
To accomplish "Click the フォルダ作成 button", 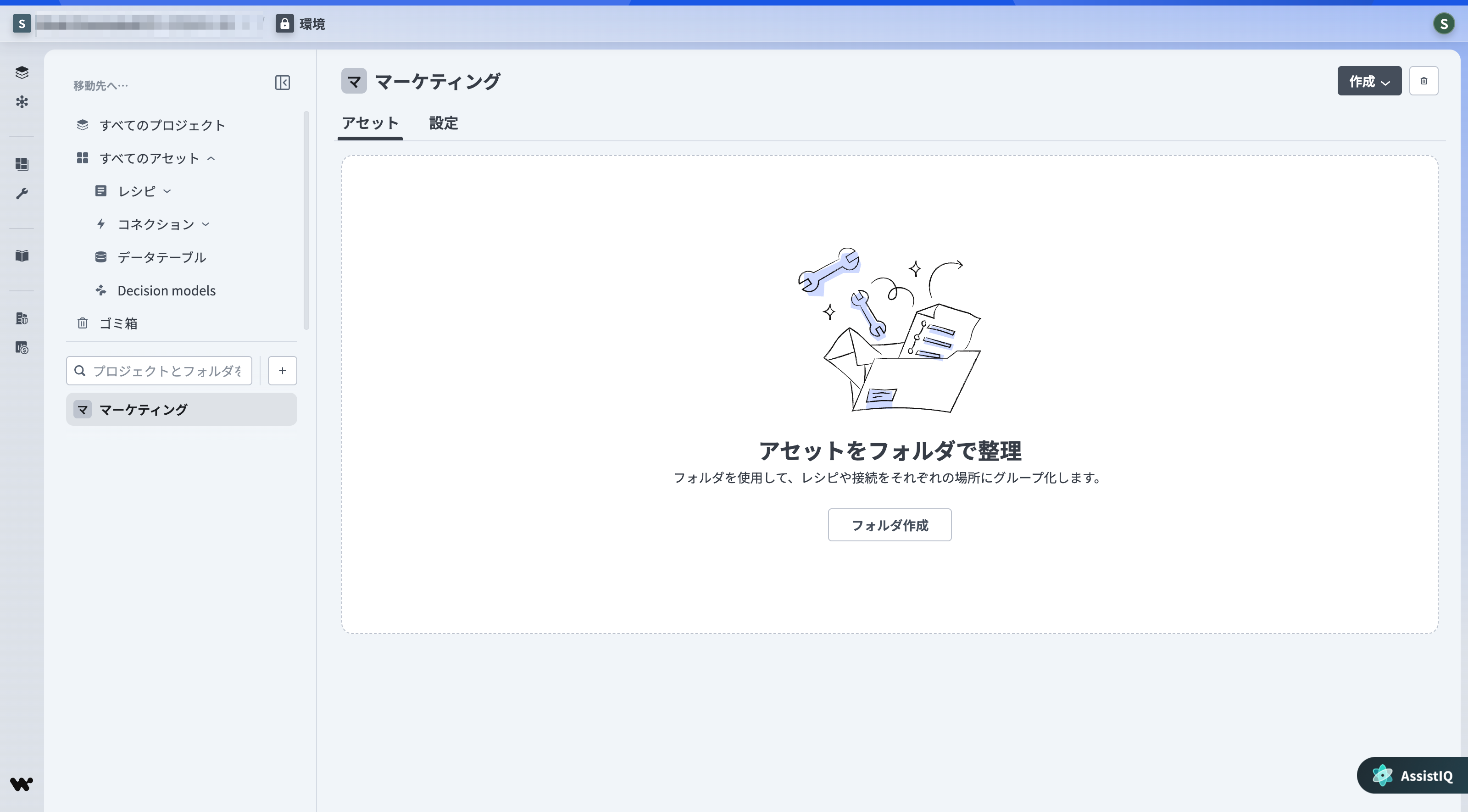I will (x=890, y=525).
